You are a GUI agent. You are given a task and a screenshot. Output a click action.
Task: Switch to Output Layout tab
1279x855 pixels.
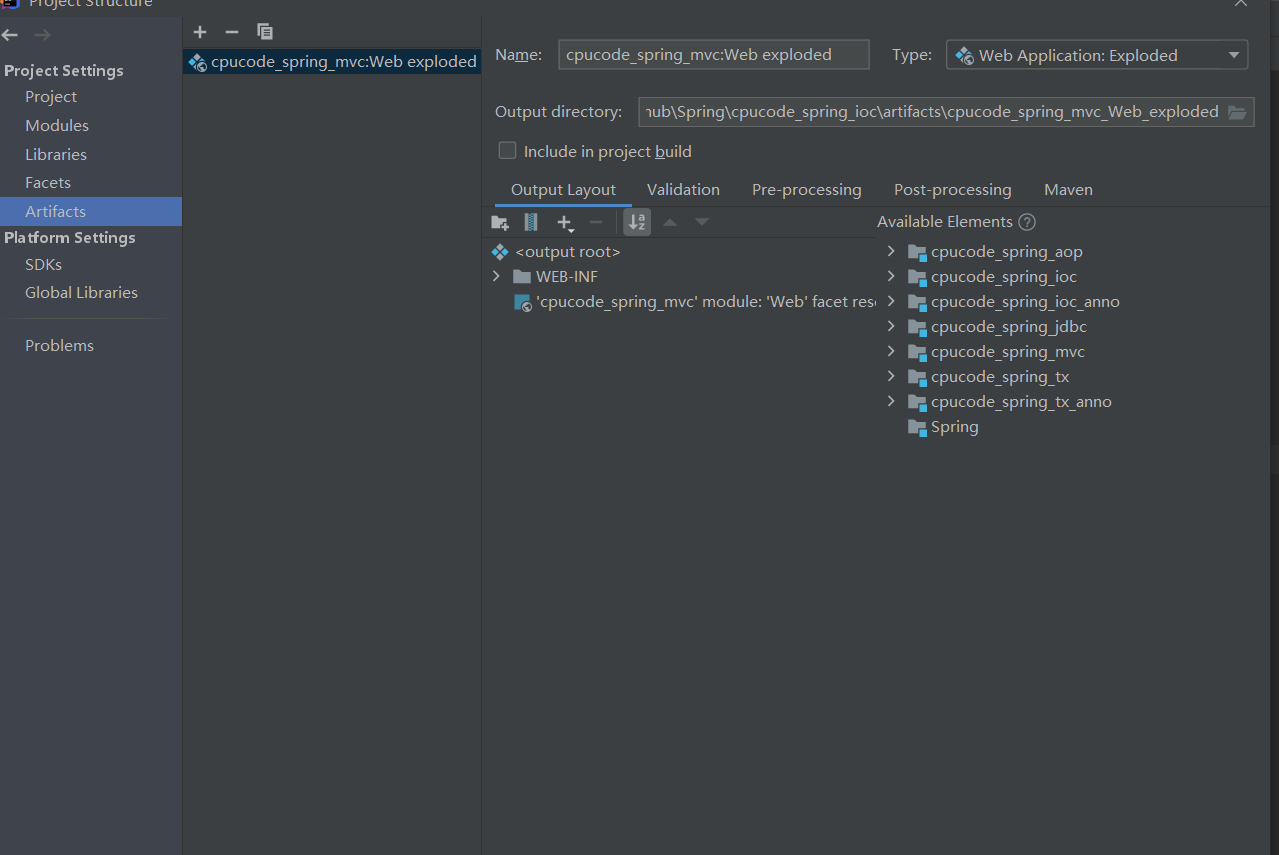pyautogui.click(x=563, y=190)
